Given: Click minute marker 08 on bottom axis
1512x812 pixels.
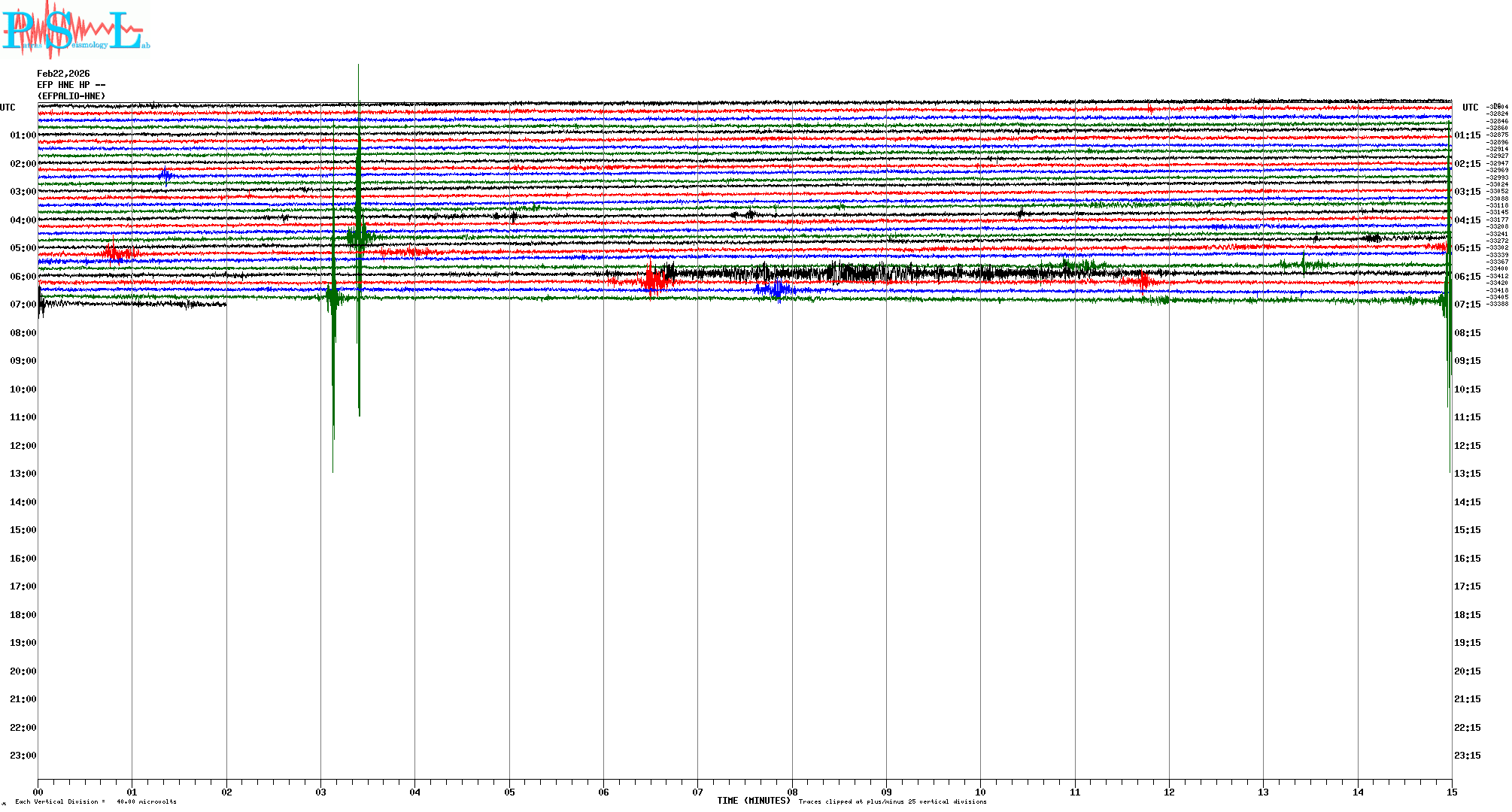Looking at the screenshot, I should click(792, 792).
